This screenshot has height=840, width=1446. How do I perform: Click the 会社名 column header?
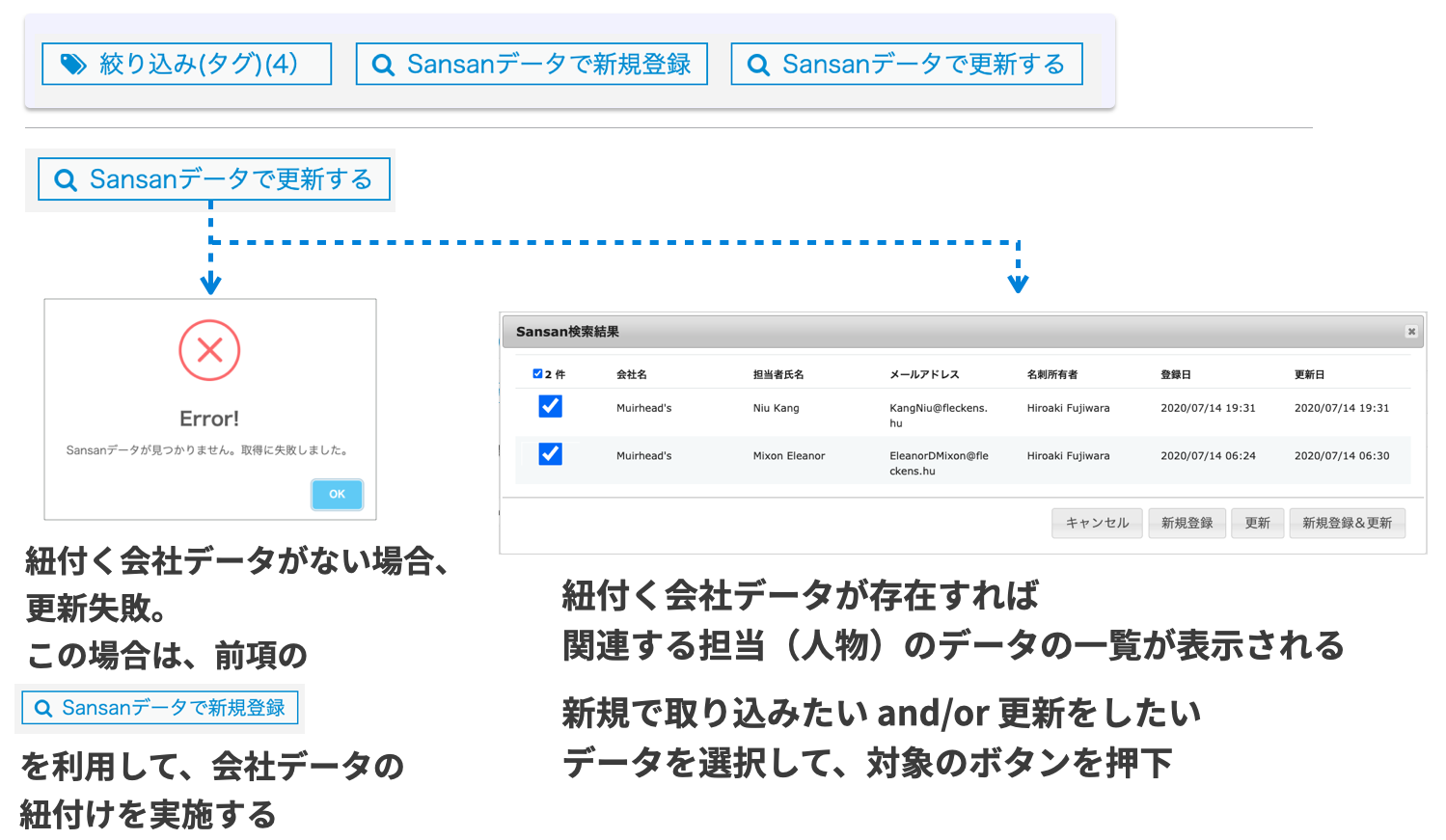(x=632, y=374)
